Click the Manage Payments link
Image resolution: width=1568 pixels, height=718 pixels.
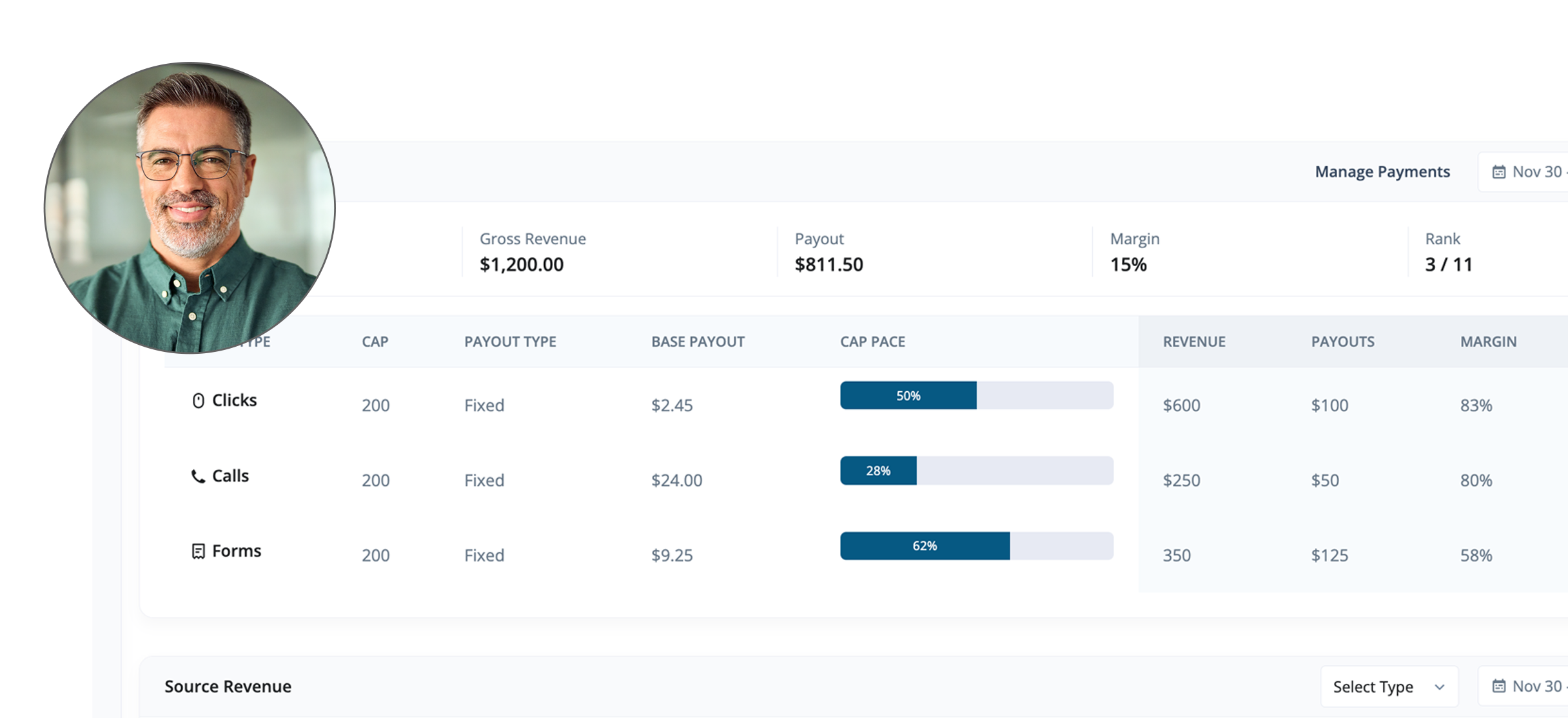click(x=1382, y=172)
